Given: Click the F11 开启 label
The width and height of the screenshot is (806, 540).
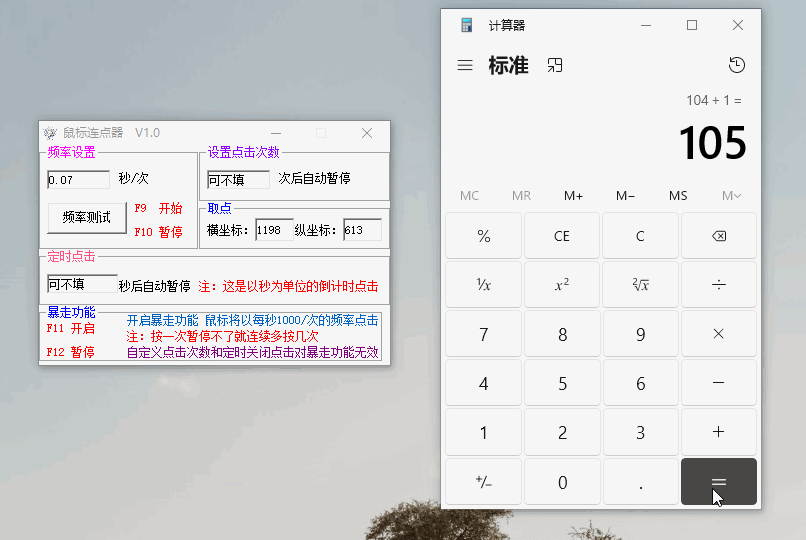Looking at the screenshot, I should tap(70, 328).
